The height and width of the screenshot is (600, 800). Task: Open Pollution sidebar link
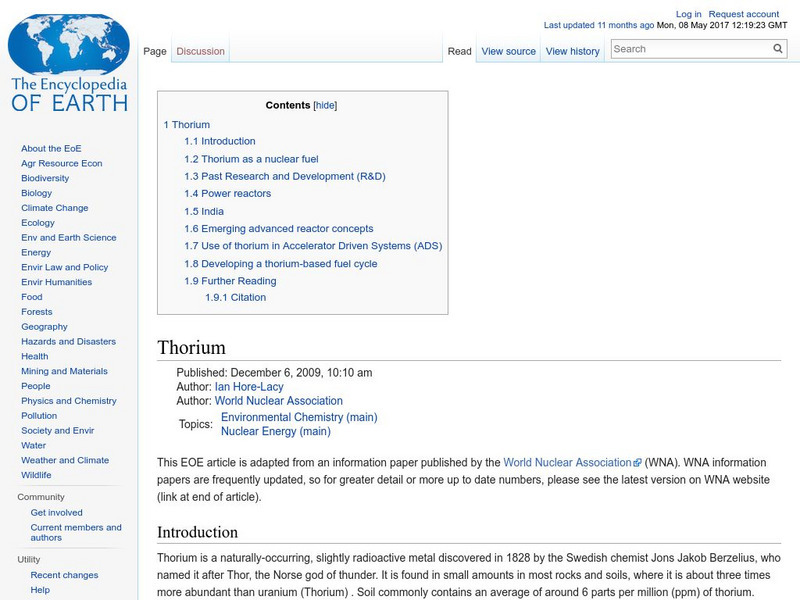pyautogui.click(x=39, y=415)
